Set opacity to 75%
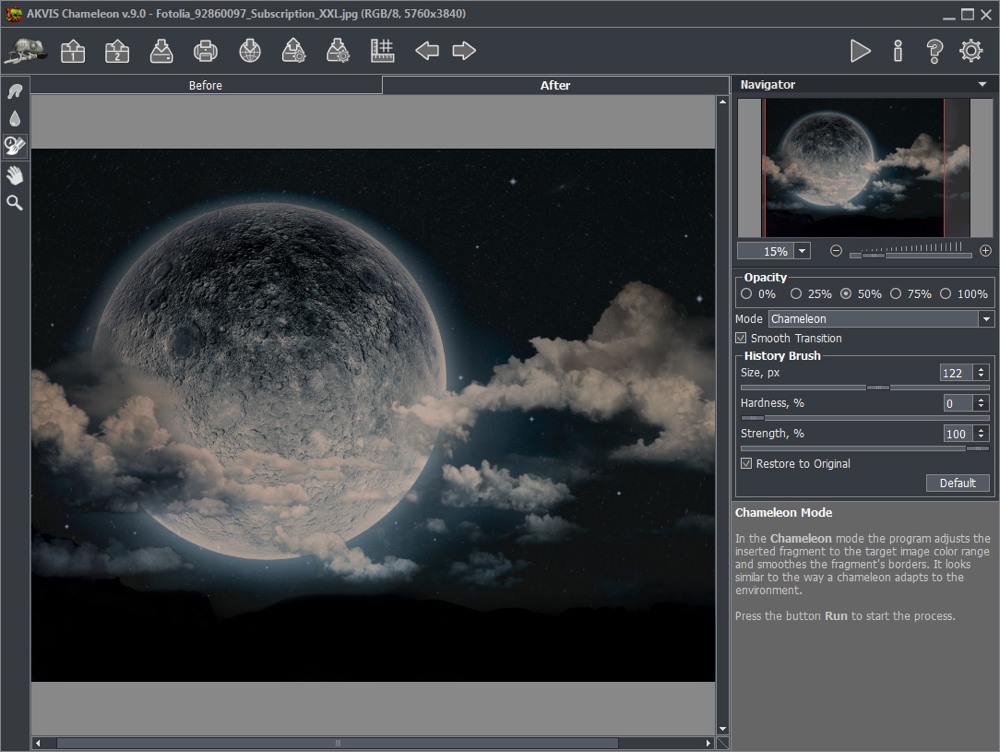Viewport: 1000px width, 752px height. click(896, 294)
